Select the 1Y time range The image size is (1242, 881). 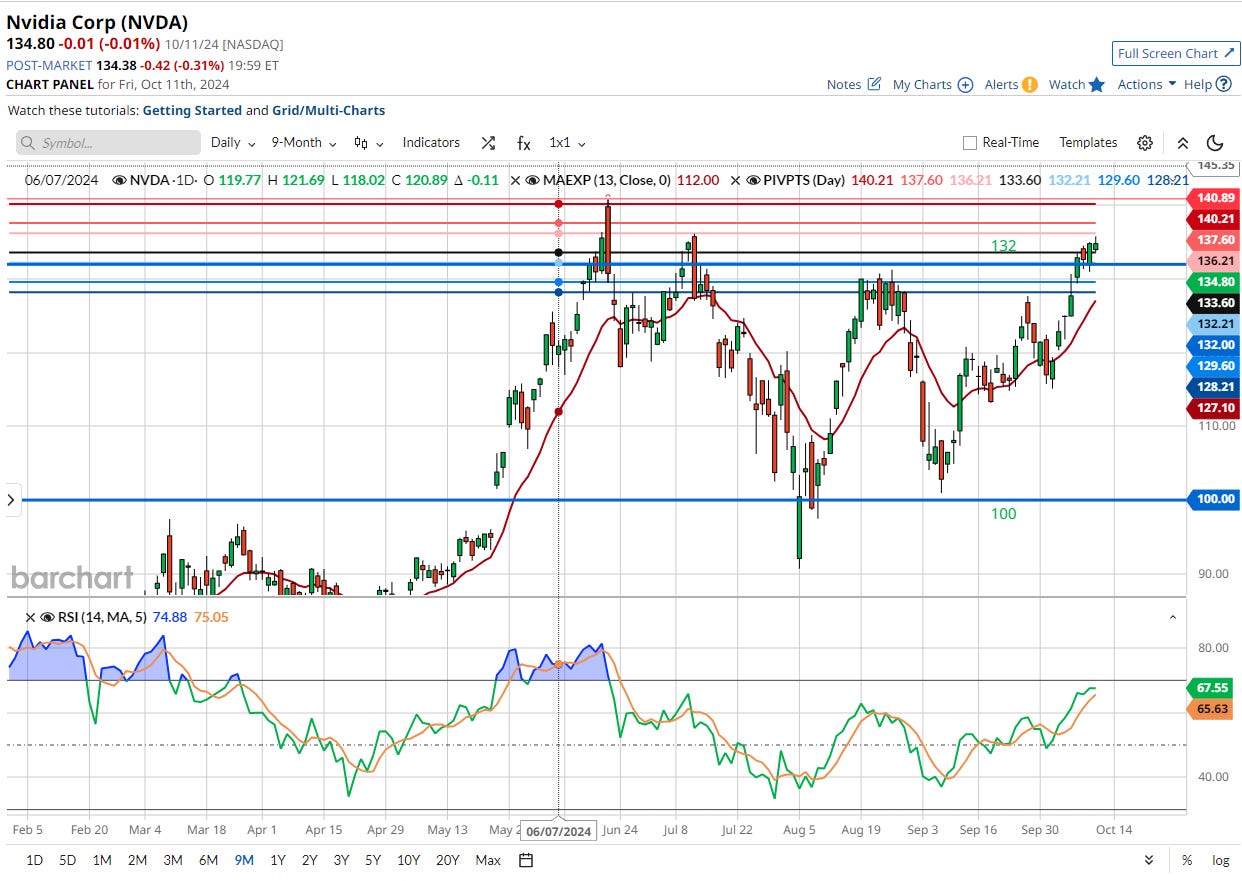click(x=278, y=860)
